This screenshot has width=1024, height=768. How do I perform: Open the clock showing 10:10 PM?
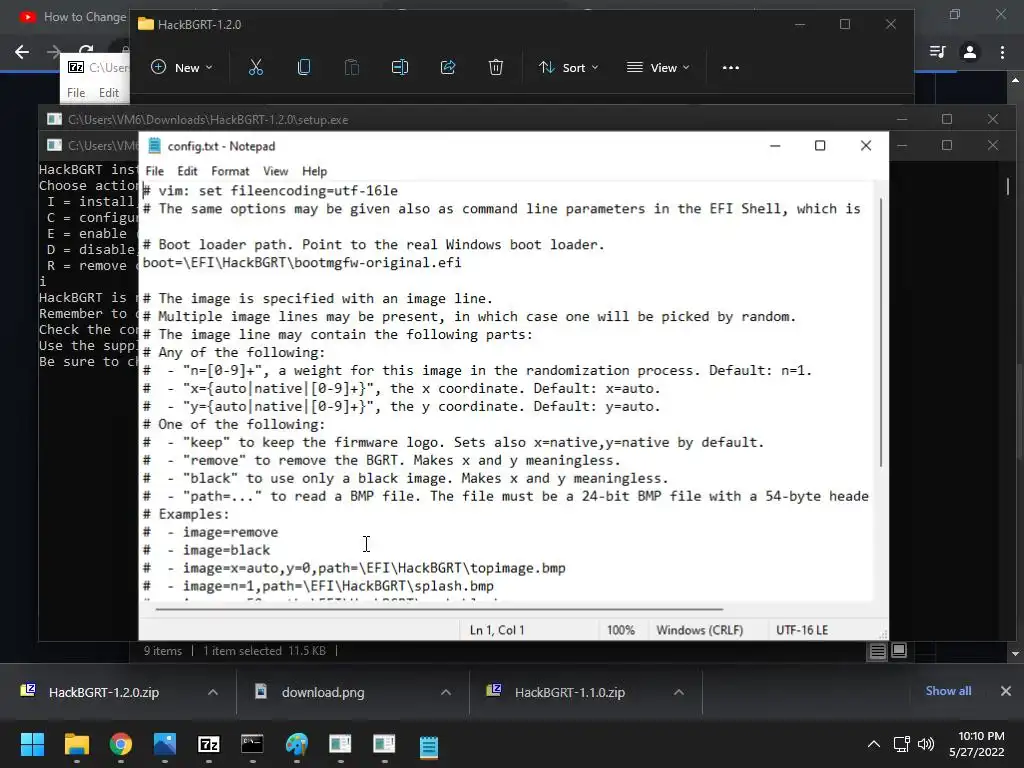coord(976,744)
